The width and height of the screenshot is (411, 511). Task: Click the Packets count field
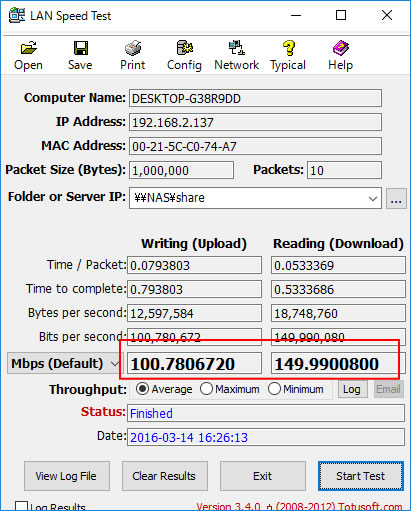point(344,170)
